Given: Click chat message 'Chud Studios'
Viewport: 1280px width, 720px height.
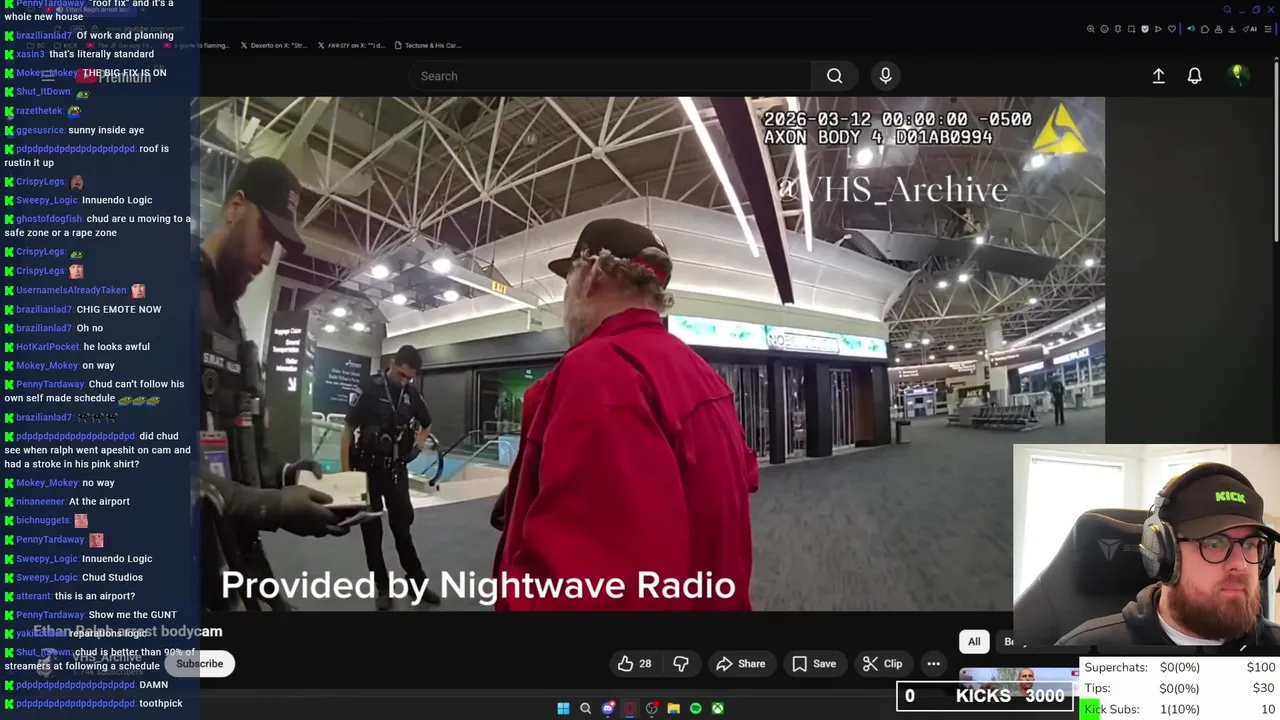Looking at the screenshot, I should pyautogui.click(x=112, y=578).
